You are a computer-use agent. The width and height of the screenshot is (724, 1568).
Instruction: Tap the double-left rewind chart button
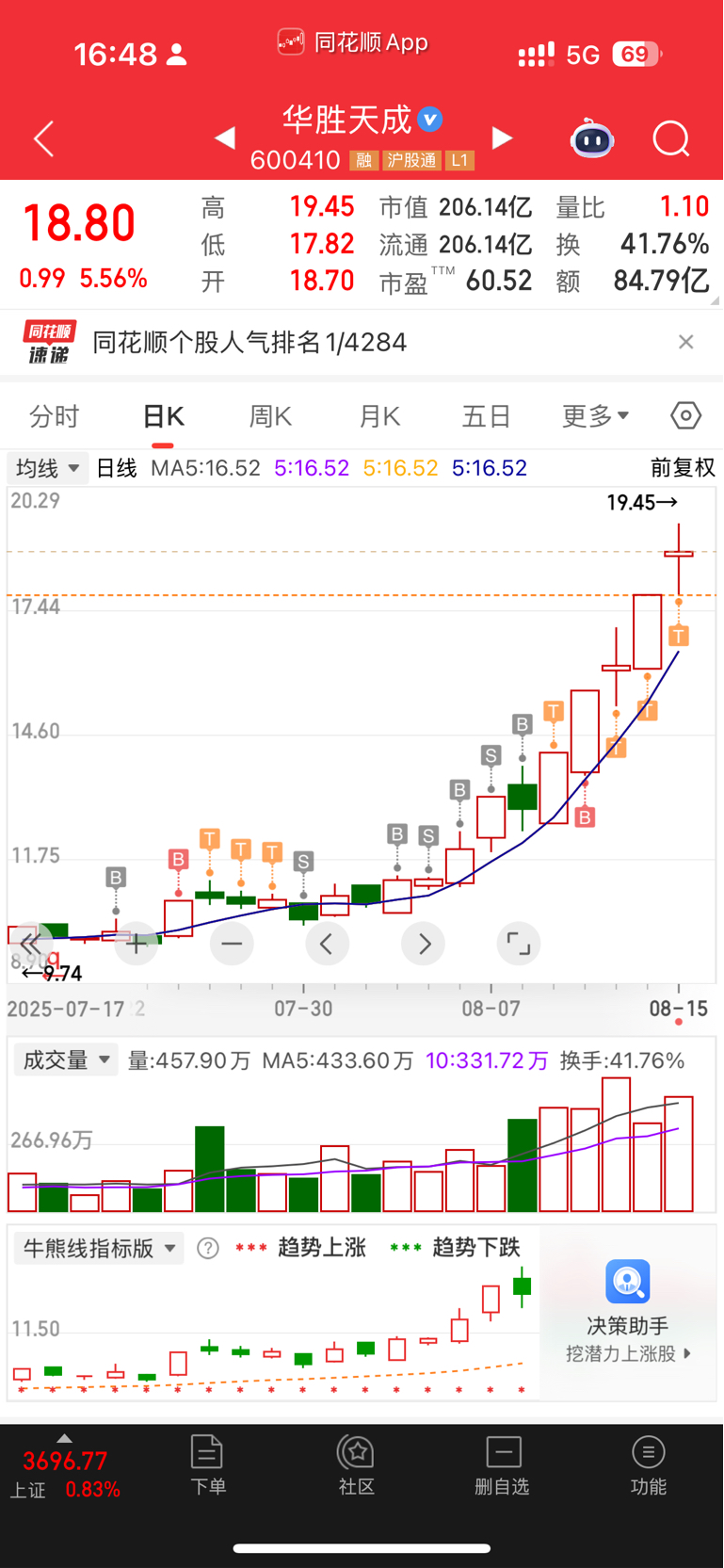click(x=30, y=943)
